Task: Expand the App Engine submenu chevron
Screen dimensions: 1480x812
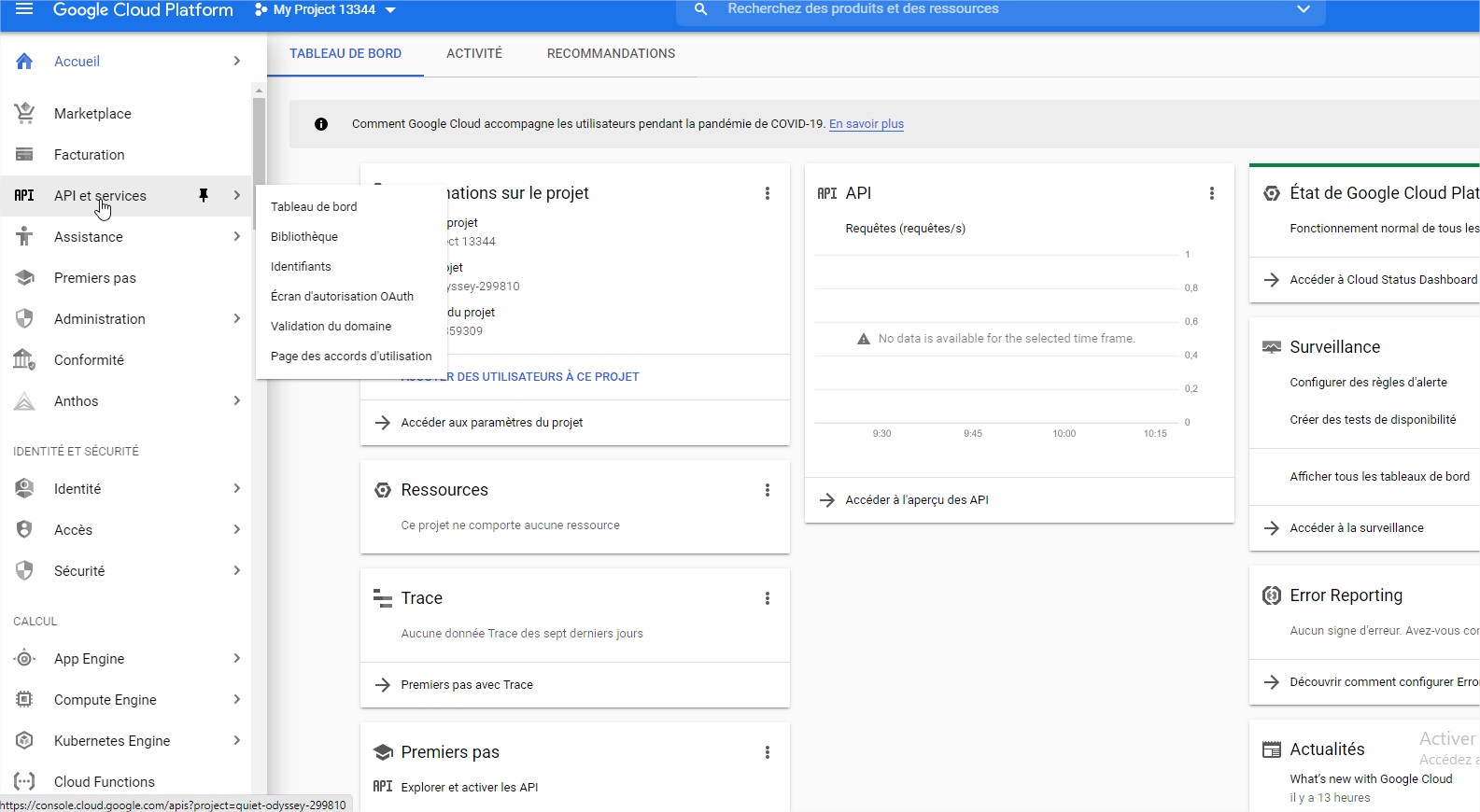Action: [x=237, y=658]
